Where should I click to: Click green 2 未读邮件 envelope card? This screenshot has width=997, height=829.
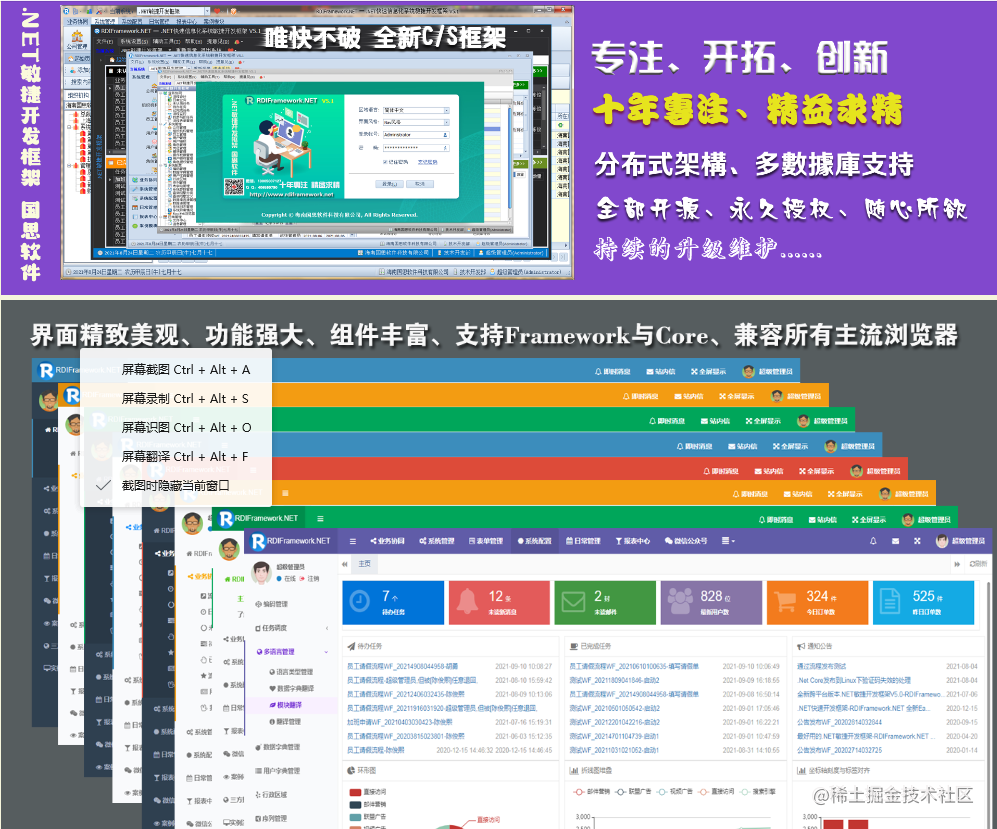tap(605, 602)
